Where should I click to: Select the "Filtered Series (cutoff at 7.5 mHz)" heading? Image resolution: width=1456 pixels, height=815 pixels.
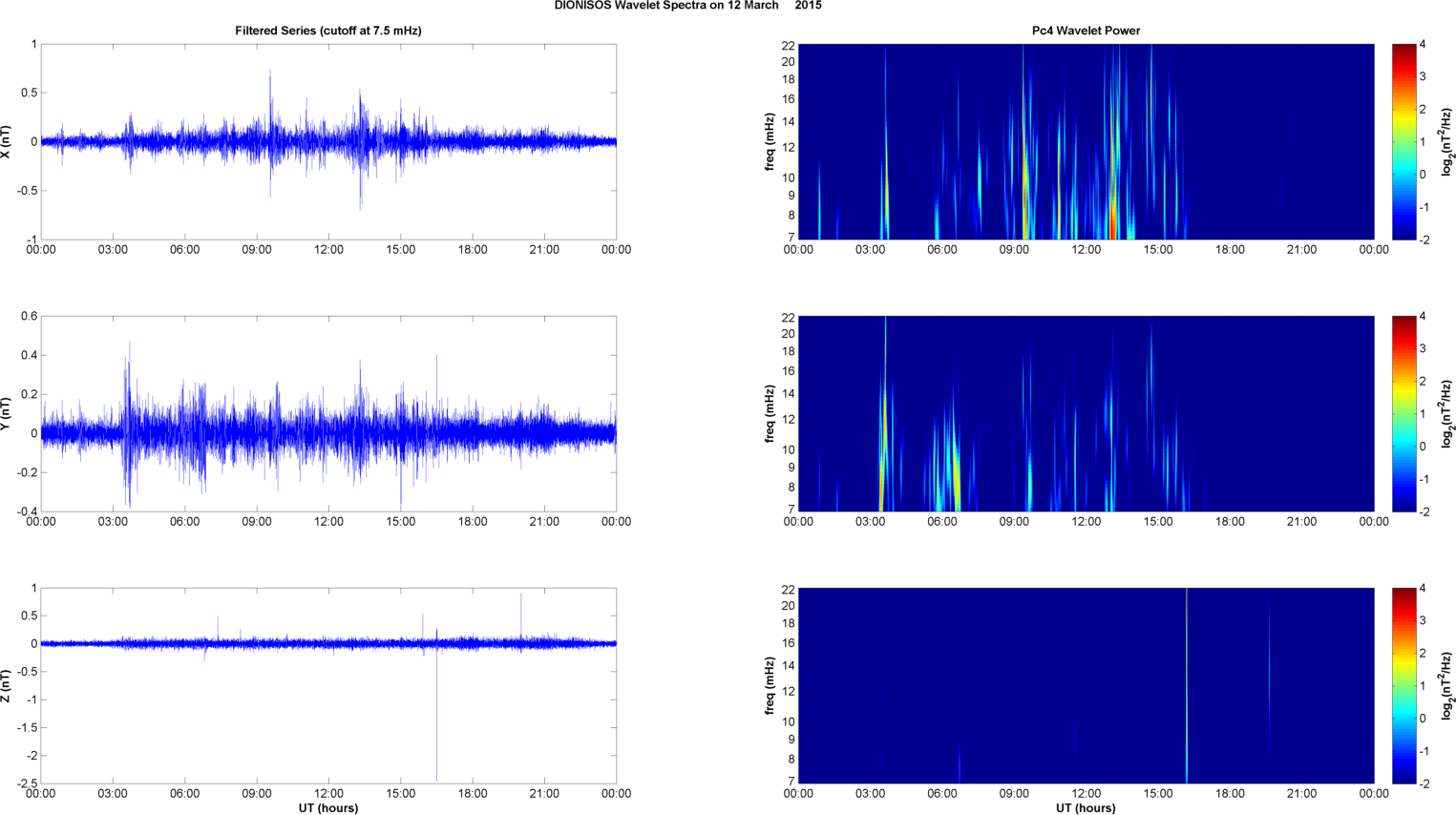328,31
